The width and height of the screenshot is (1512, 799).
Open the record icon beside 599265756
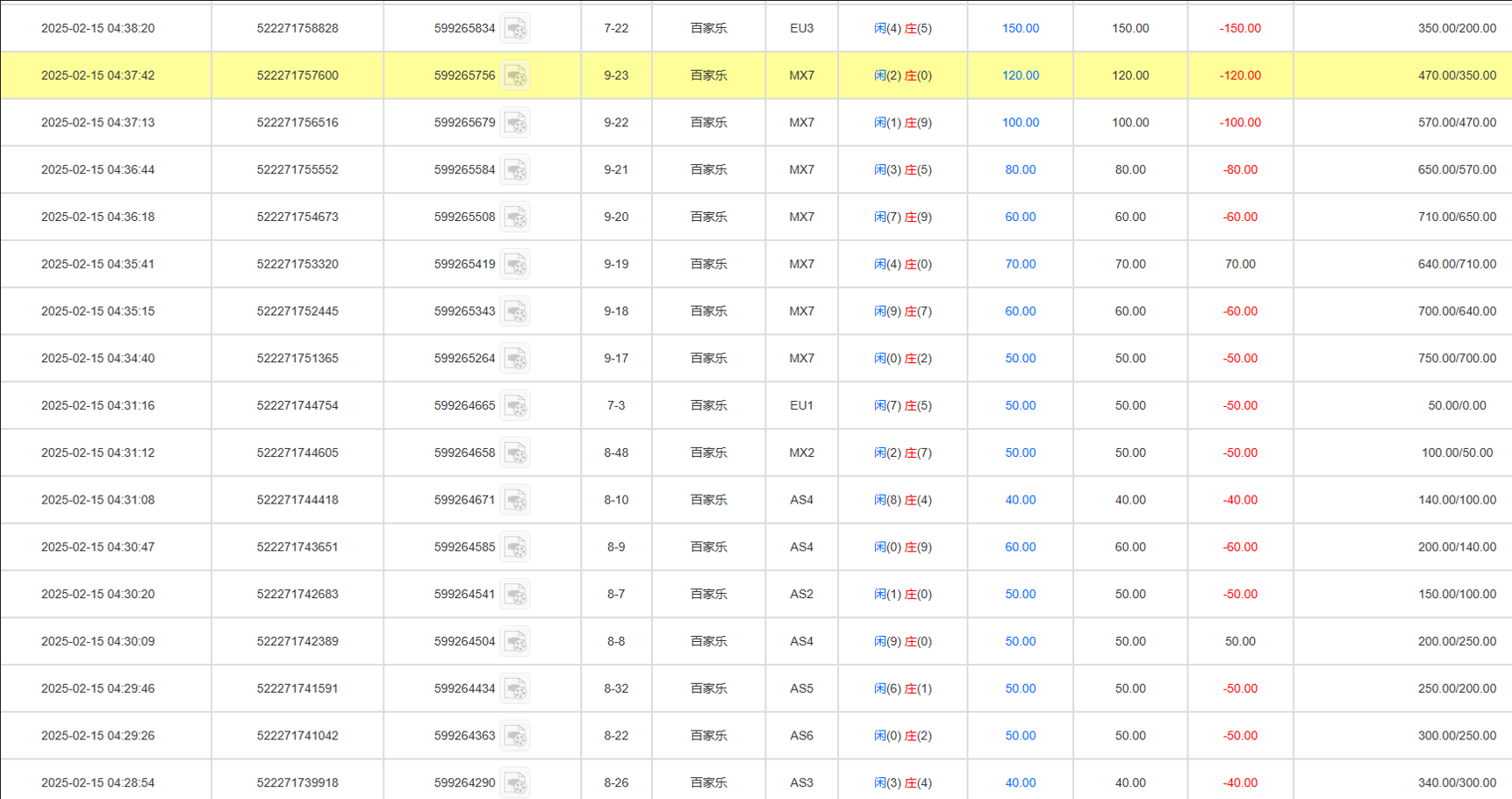[x=515, y=76]
